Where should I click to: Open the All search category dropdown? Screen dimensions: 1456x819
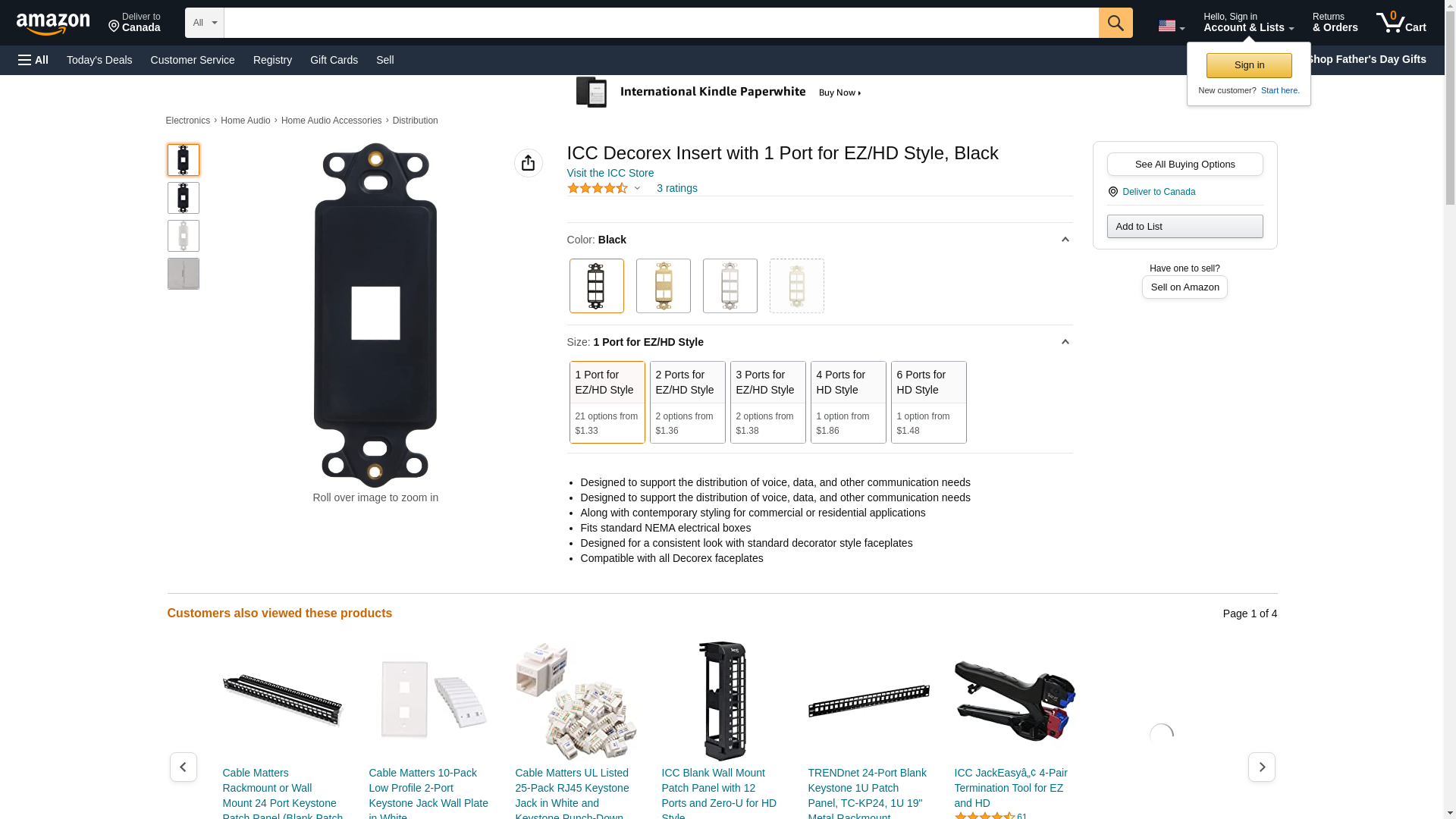[x=204, y=23]
